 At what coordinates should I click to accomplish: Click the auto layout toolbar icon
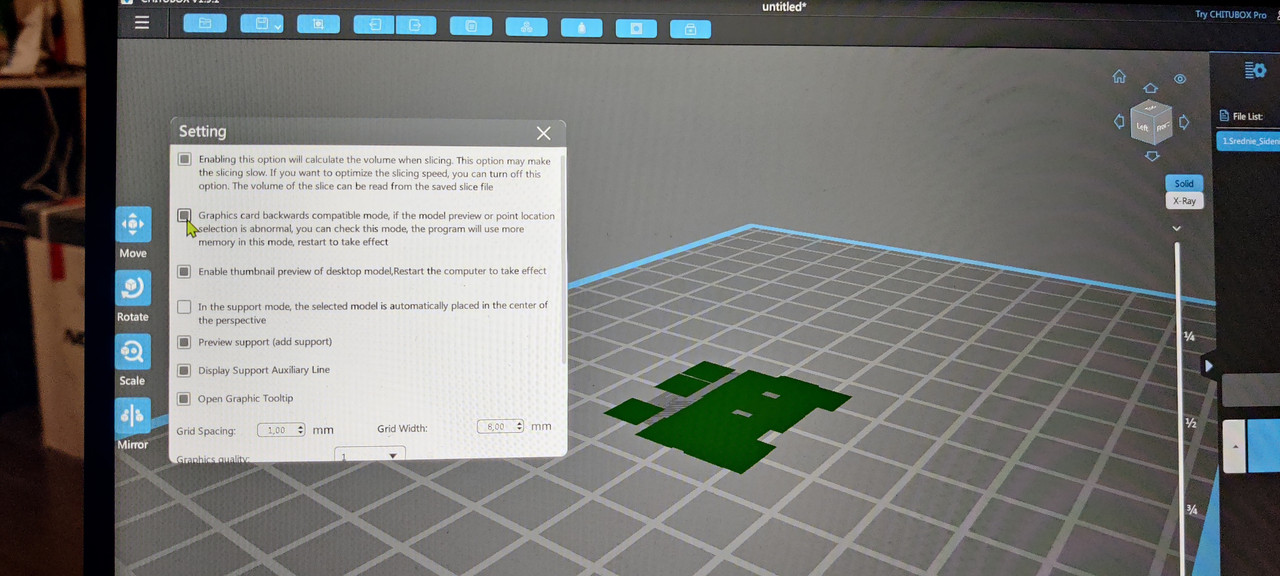(x=526, y=26)
